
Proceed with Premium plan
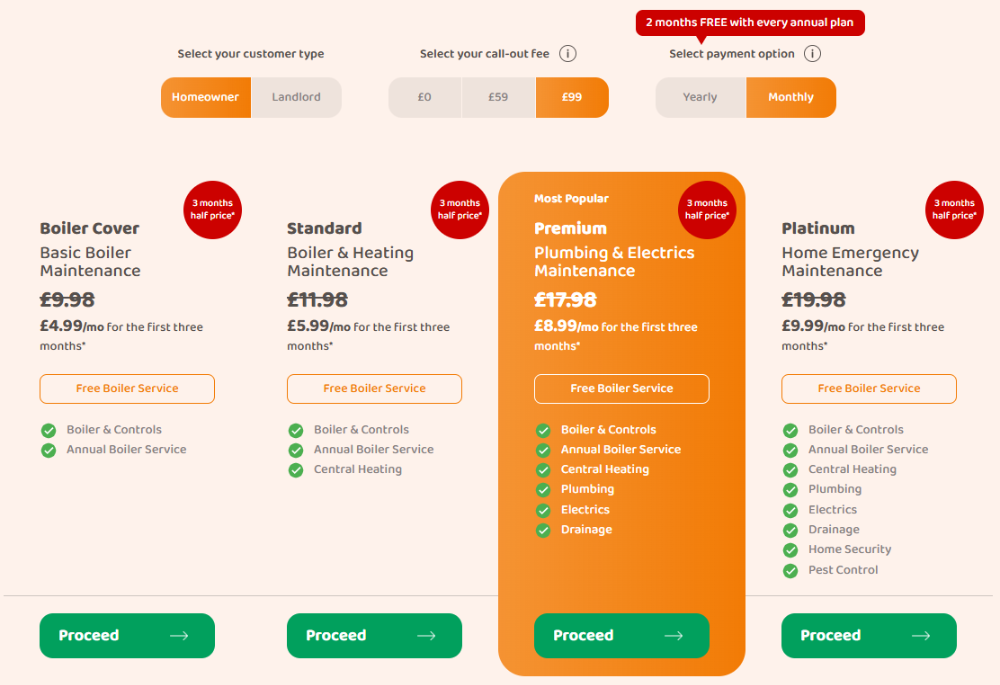click(621, 635)
